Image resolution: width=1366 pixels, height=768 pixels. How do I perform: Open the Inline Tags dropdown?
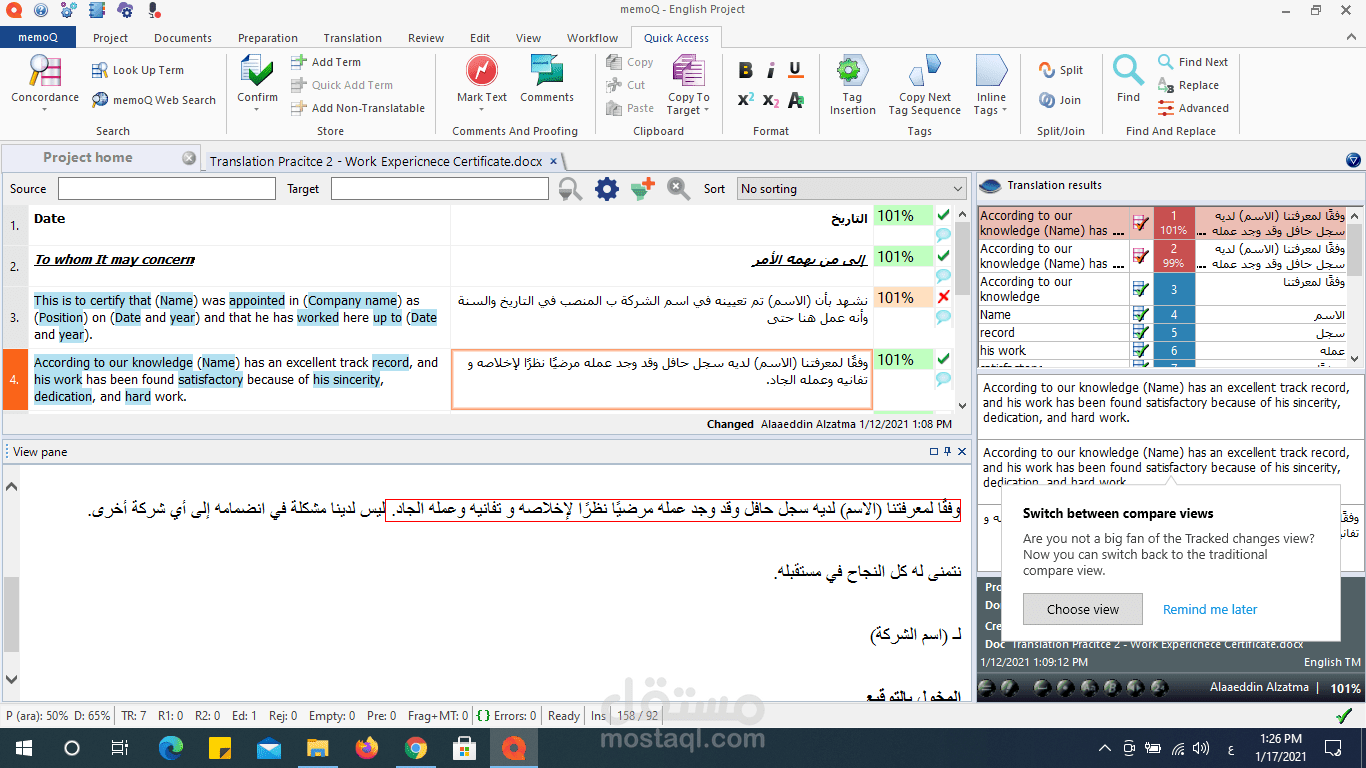coord(991,85)
